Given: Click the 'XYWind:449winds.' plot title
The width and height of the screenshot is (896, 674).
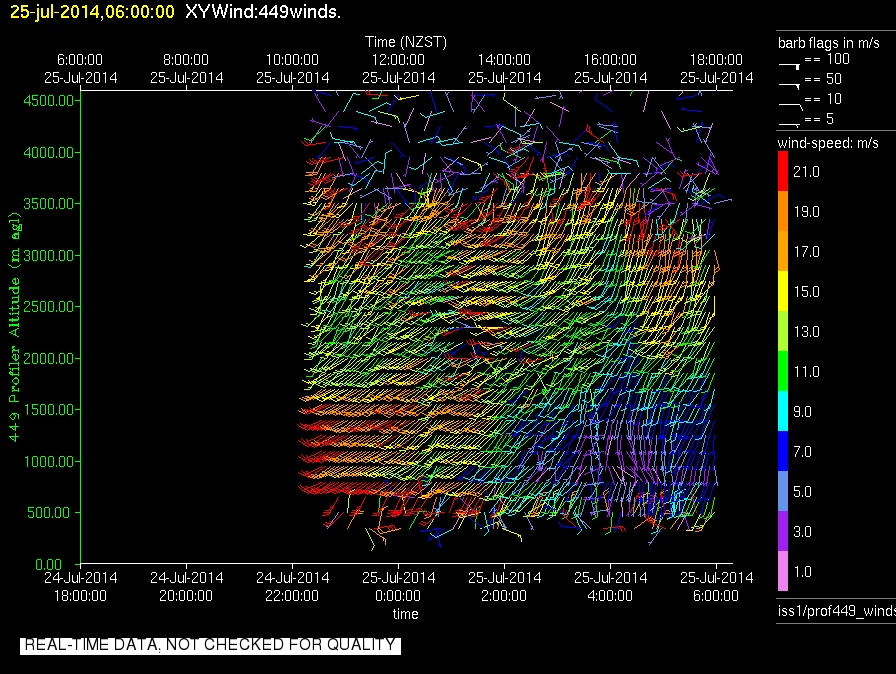Looking at the screenshot, I should coord(263,11).
